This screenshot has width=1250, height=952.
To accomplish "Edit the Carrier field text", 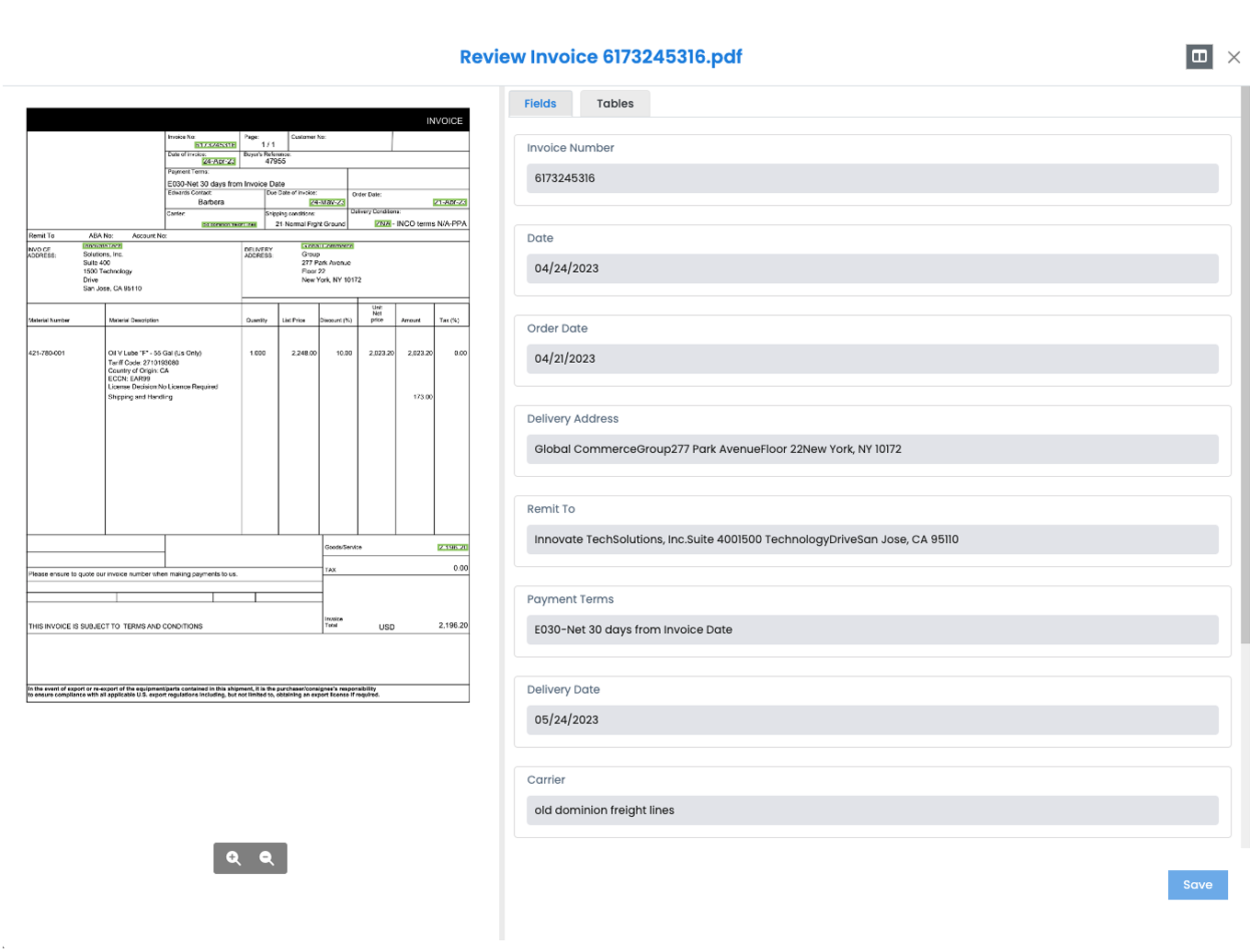I will 871,810.
